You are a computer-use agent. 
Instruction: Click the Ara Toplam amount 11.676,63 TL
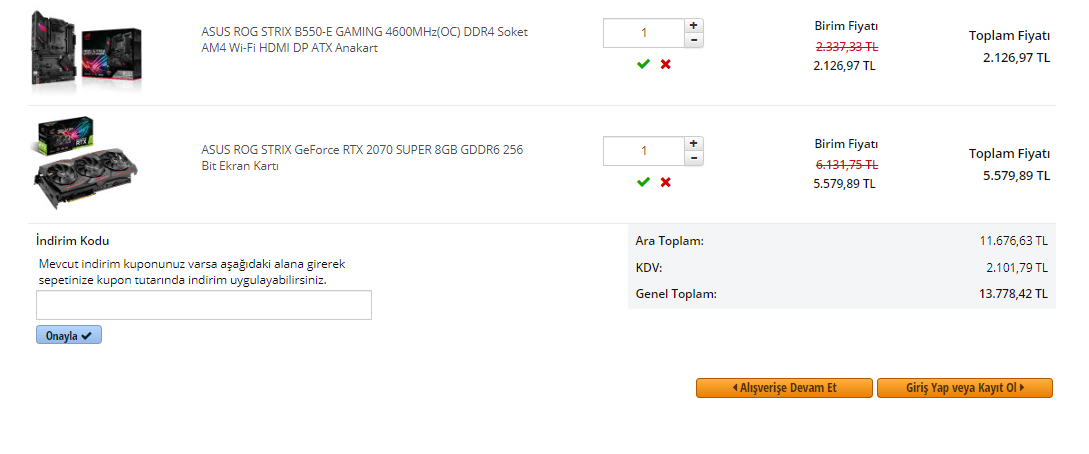pos(1013,241)
